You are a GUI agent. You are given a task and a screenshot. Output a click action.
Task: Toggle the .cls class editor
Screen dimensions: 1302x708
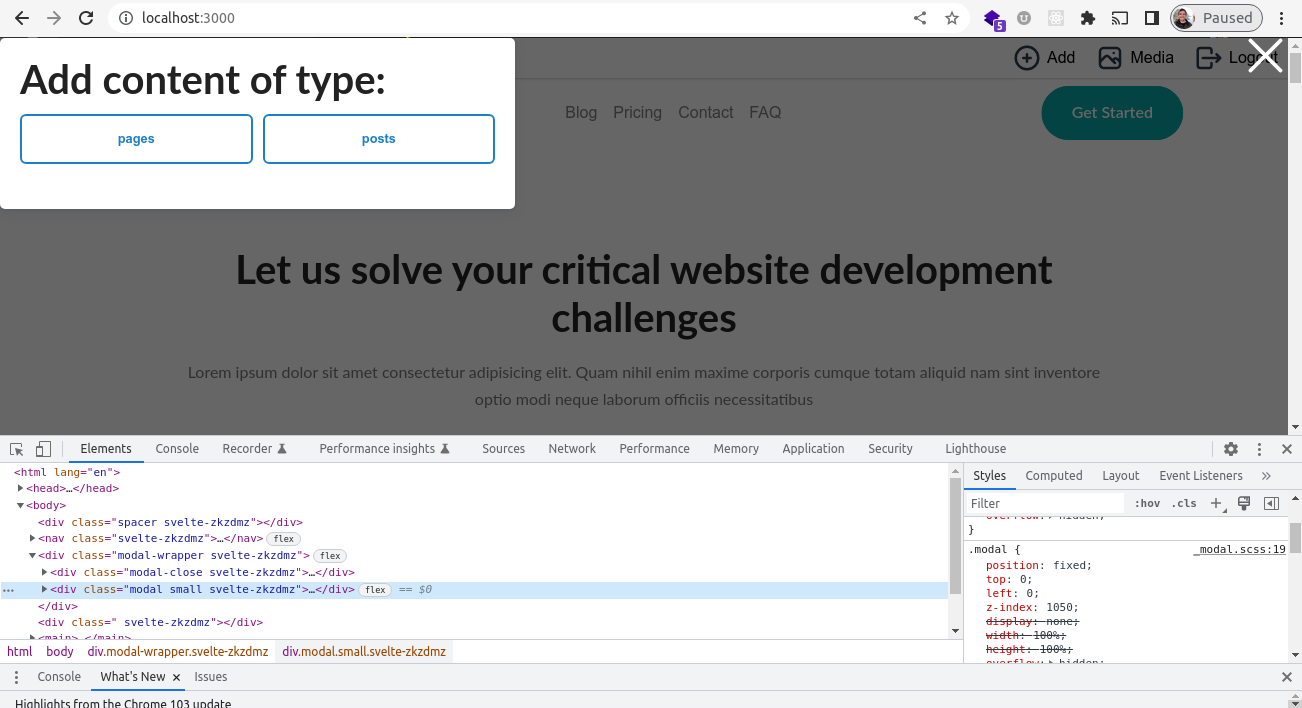(x=1184, y=503)
